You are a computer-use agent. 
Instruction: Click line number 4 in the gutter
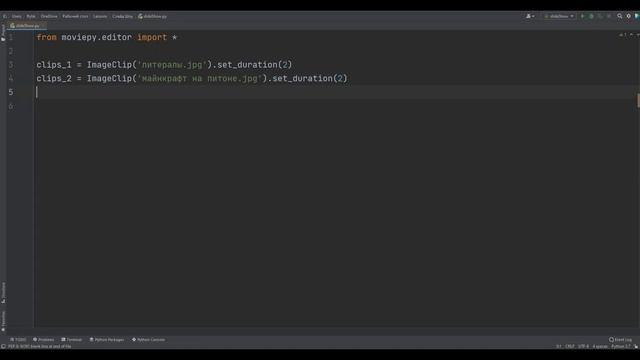tap(11, 78)
